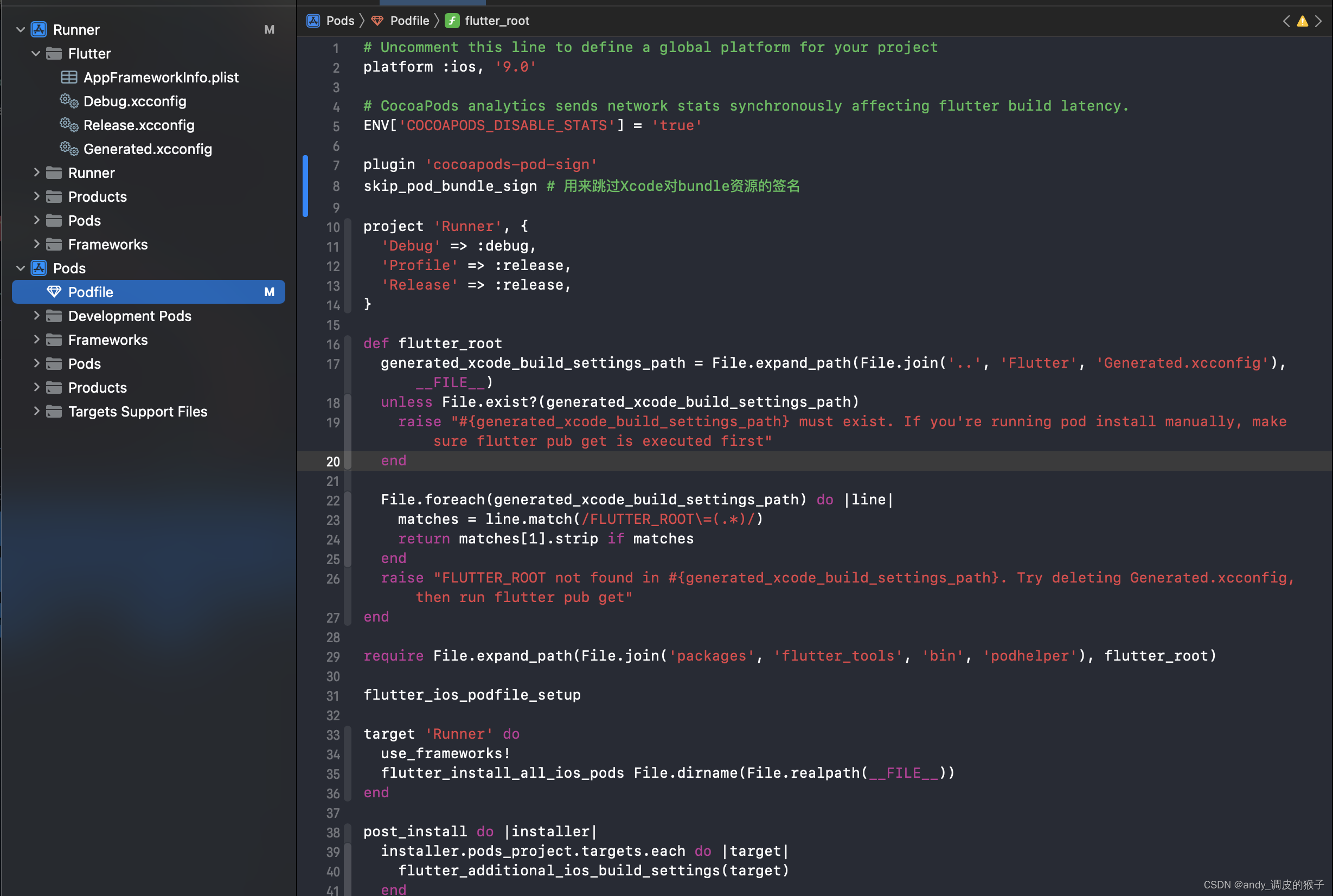1333x896 pixels.
Task: Click the Debug.xcconfig gear icon
Action: tap(69, 101)
